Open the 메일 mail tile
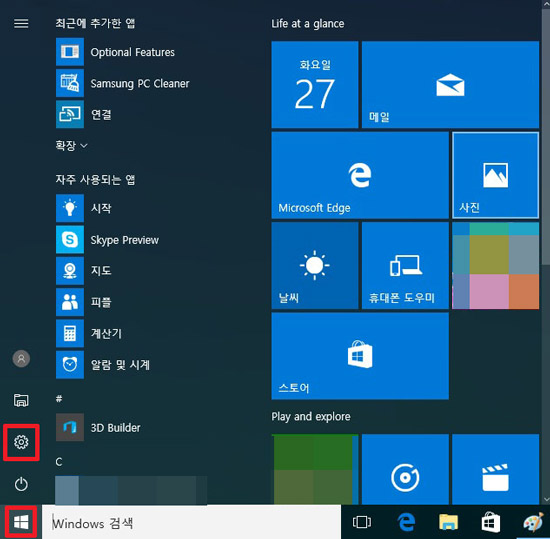The height and width of the screenshot is (539, 550). click(450, 85)
